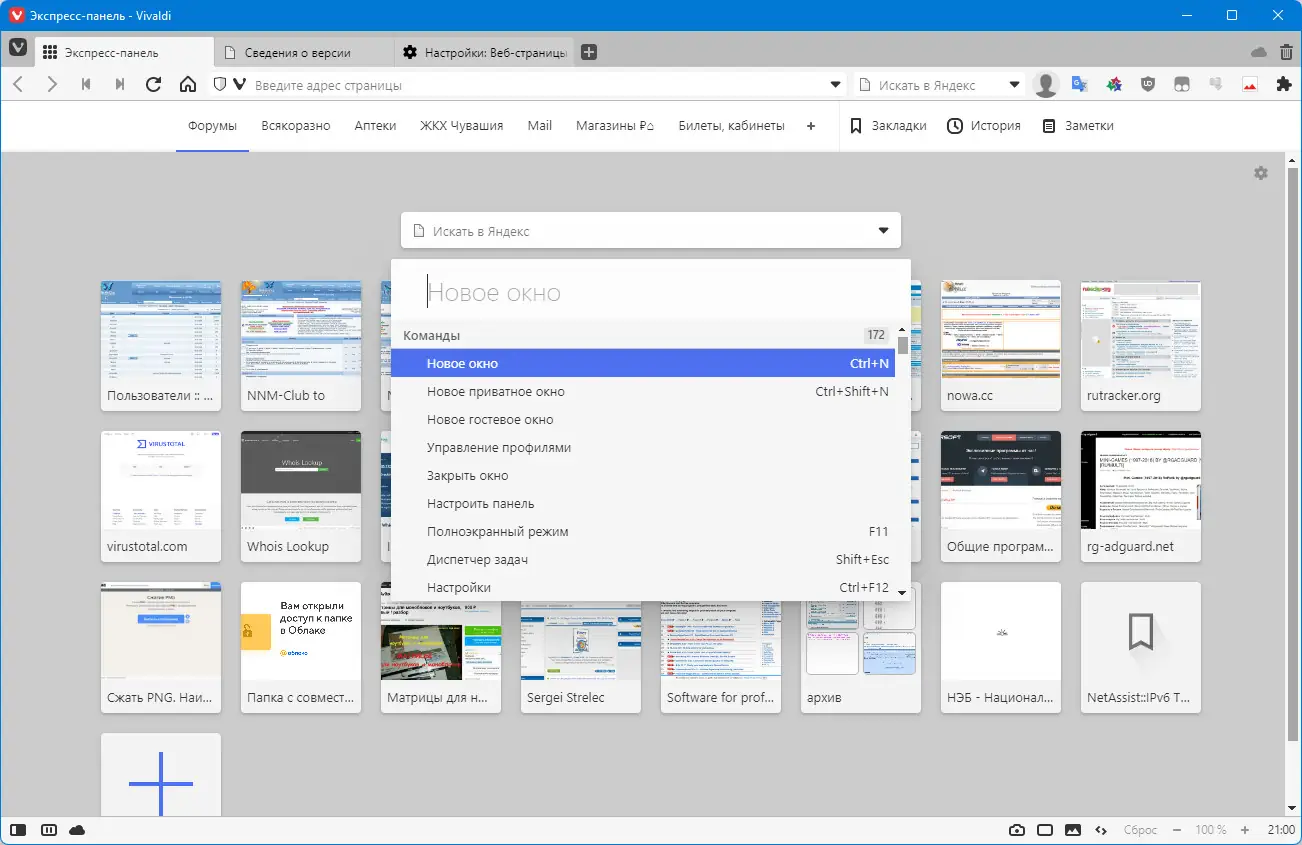Open sync cloud icon in status bar
The height and width of the screenshot is (845, 1302).
77,830
